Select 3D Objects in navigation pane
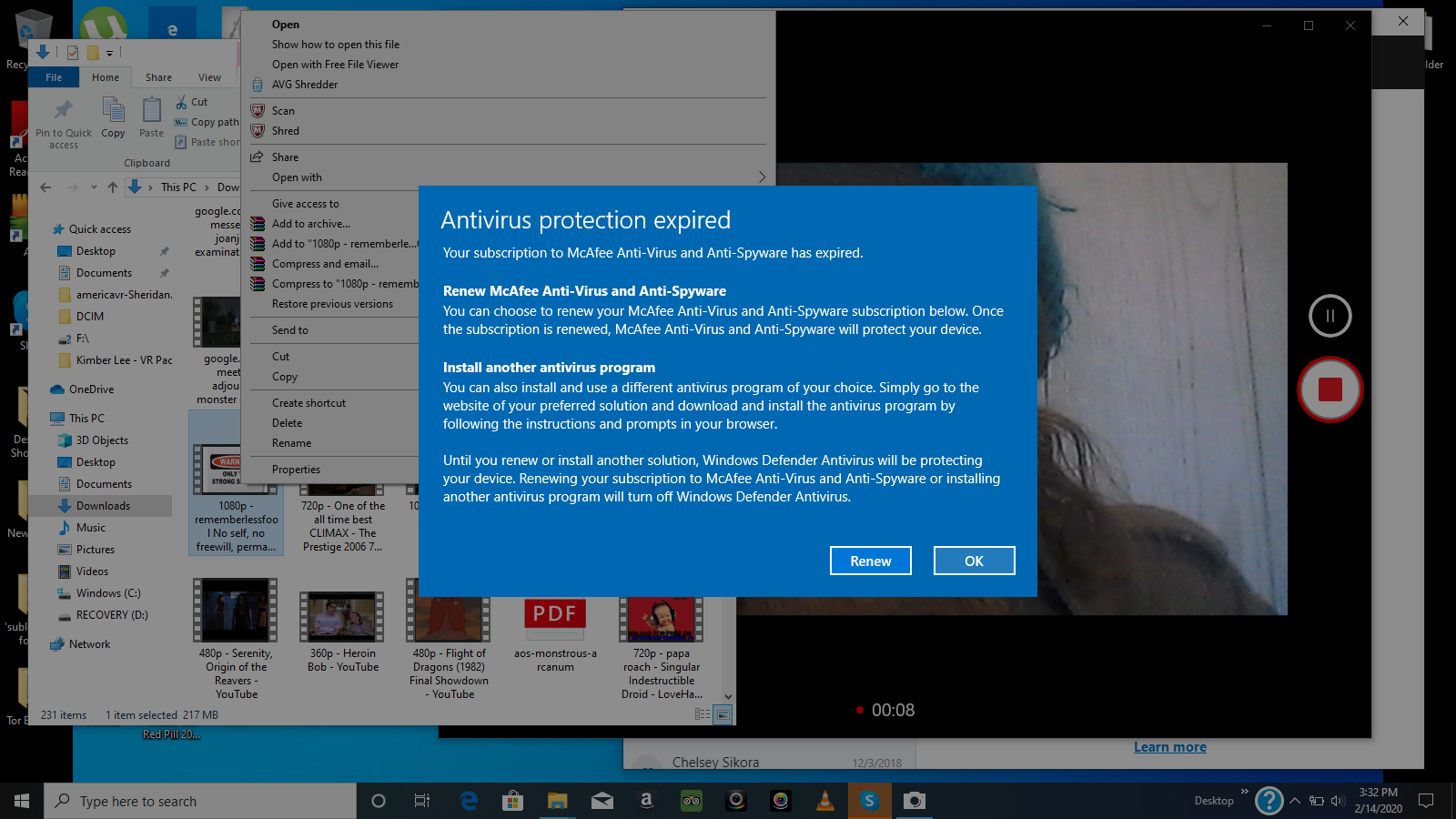 coord(102,440)
